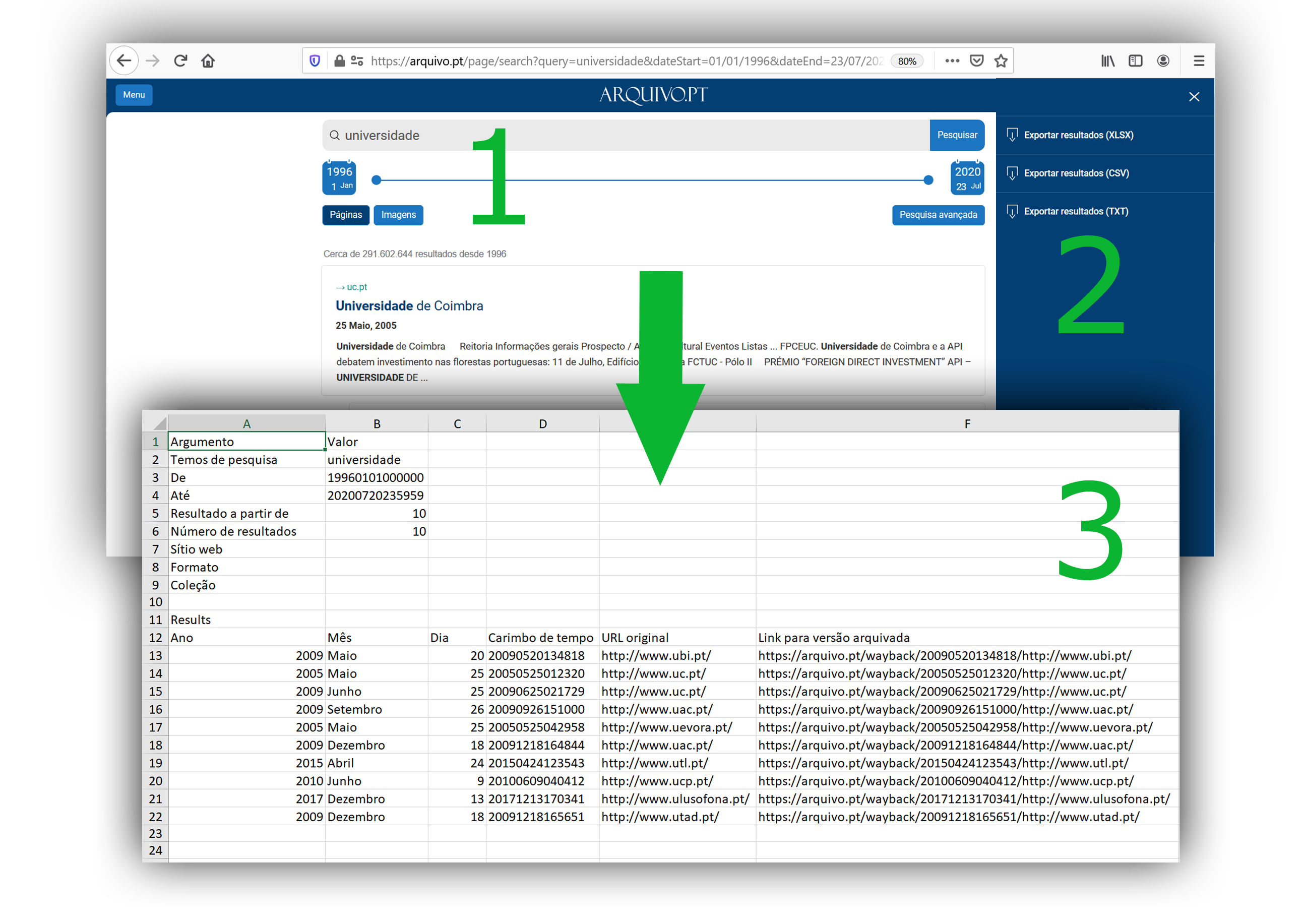Select spreadsheet column A header
The height and width of the screenshot is (924, 1303).
pos(246,423)
